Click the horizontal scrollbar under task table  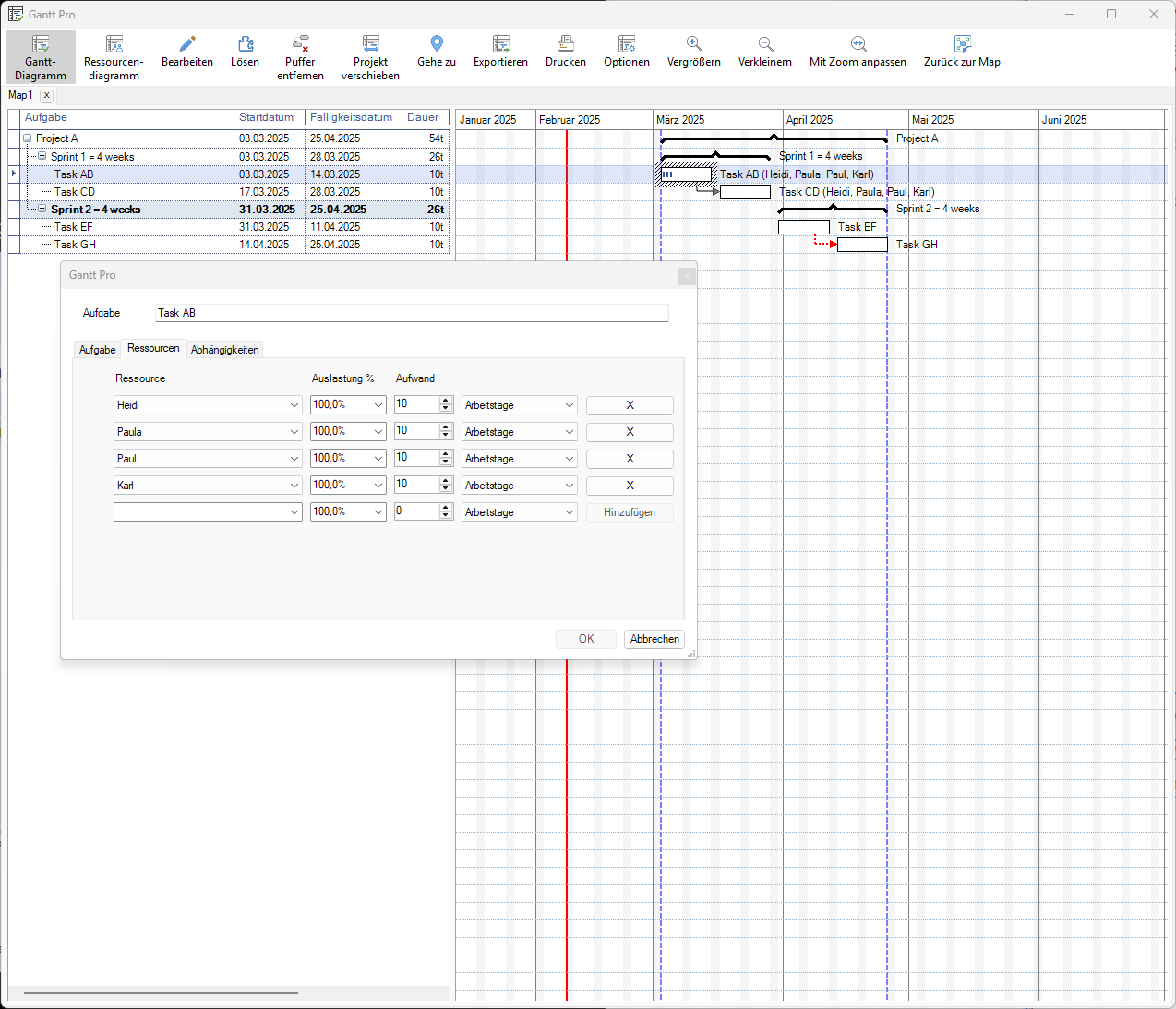pos(161,993)
